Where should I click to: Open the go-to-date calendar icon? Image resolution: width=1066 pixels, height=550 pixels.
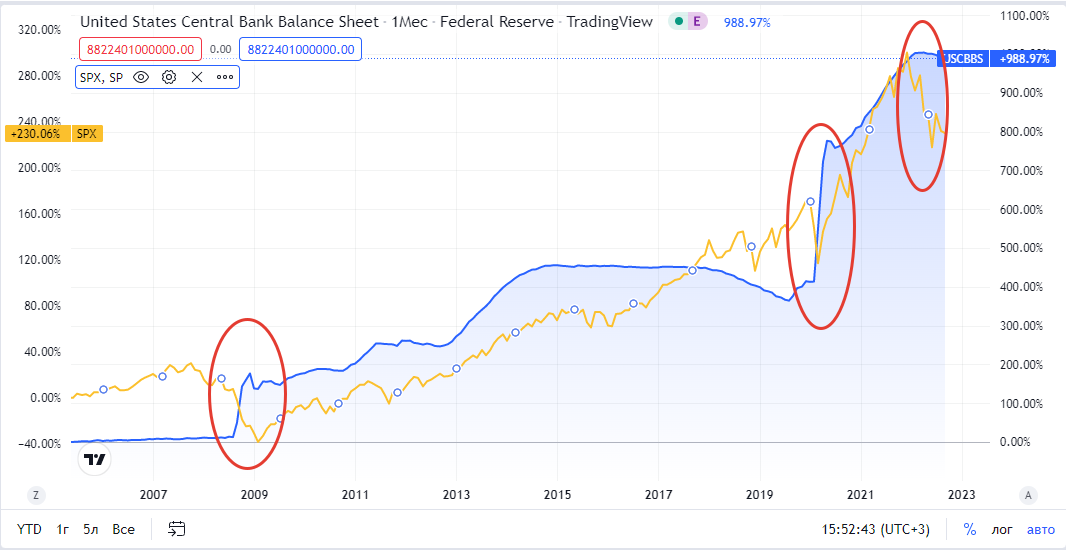click(177, 529)
